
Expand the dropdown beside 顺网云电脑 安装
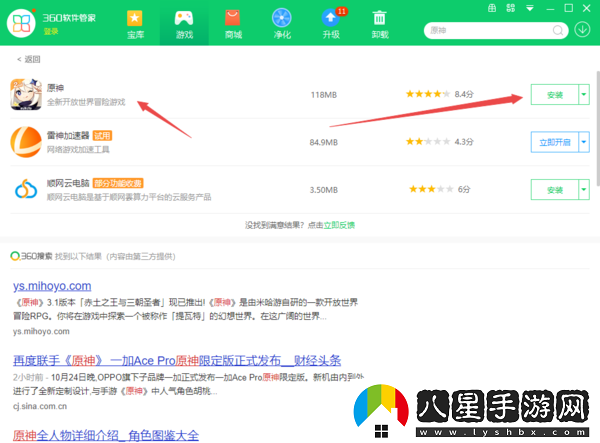click(584, 190)
